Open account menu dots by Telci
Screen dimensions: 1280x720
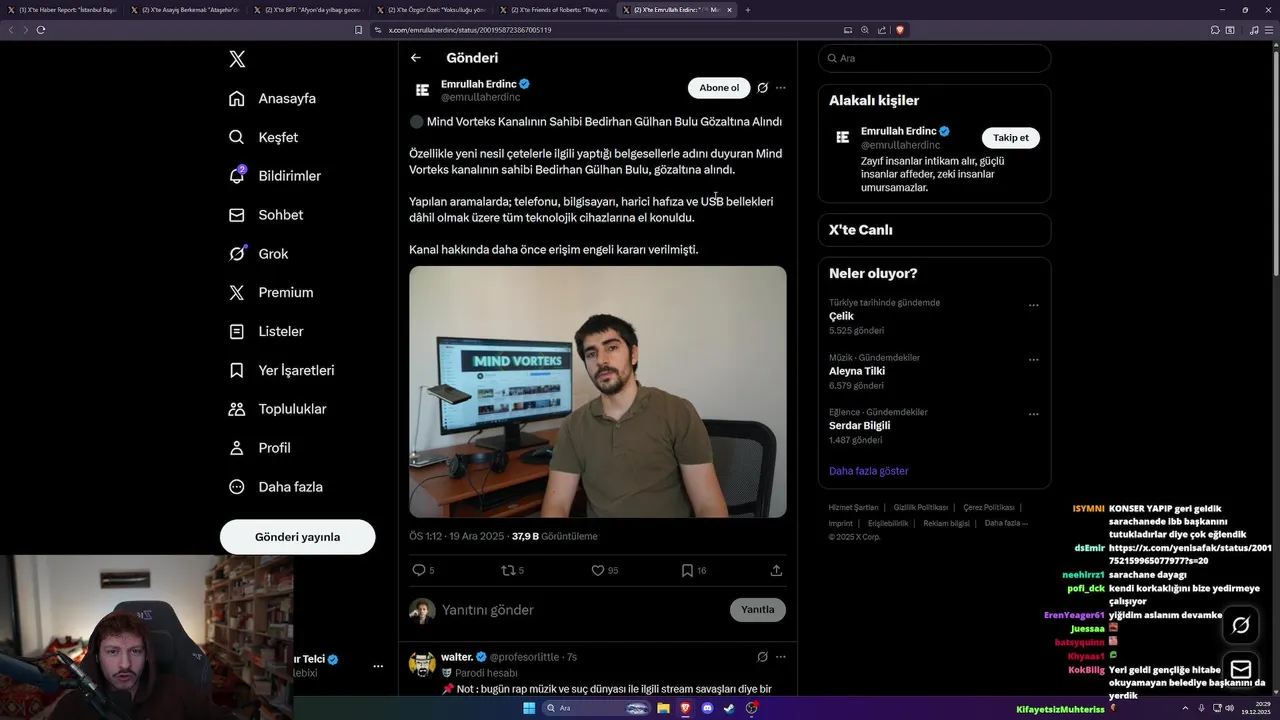coord(378,666)
